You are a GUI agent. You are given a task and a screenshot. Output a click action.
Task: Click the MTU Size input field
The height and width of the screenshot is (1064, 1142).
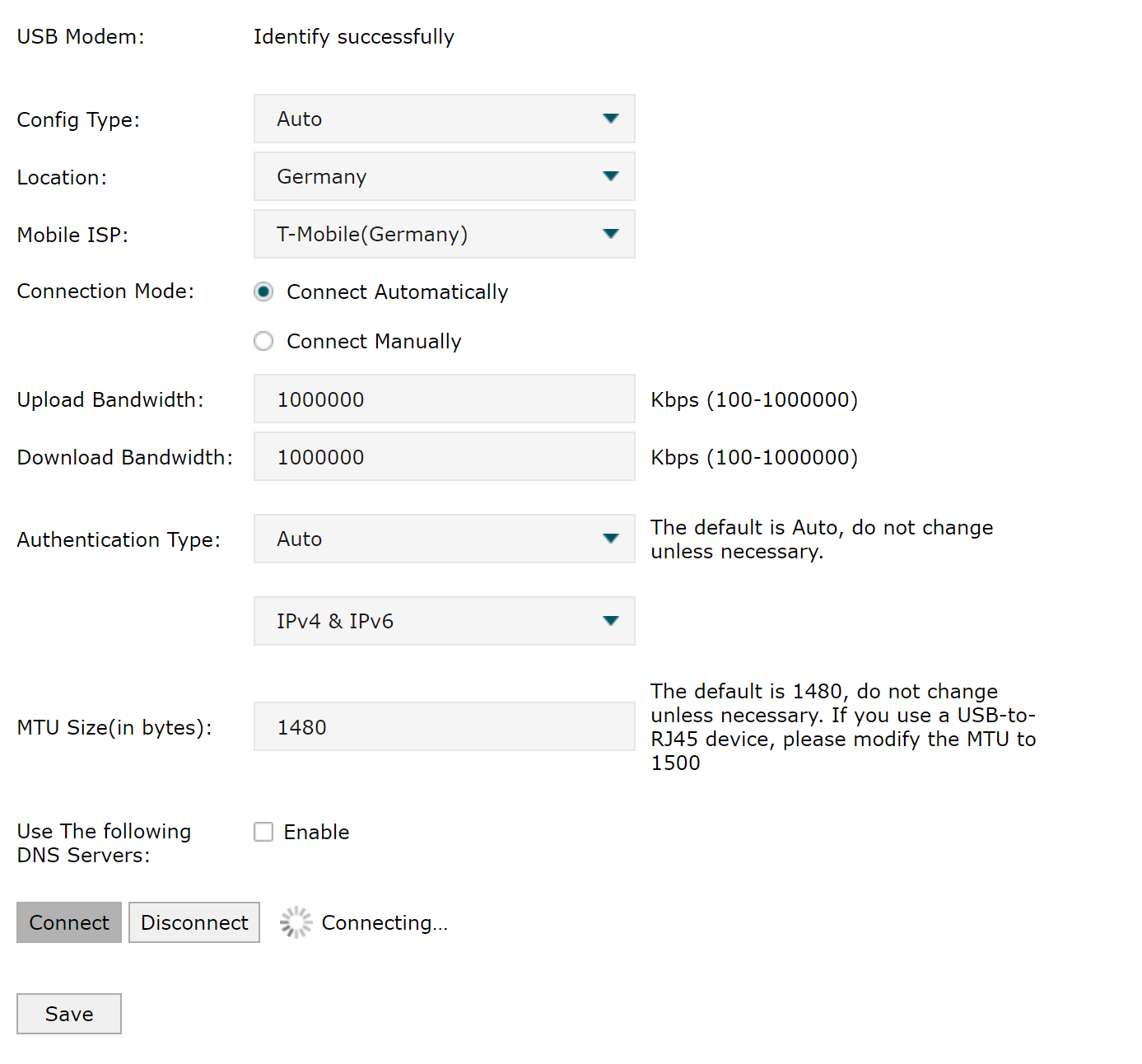445,727
